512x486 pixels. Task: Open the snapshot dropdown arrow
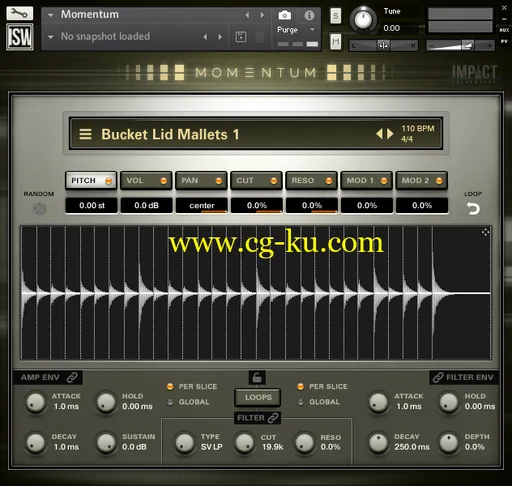pyautogui.click(x=51, y=37)
